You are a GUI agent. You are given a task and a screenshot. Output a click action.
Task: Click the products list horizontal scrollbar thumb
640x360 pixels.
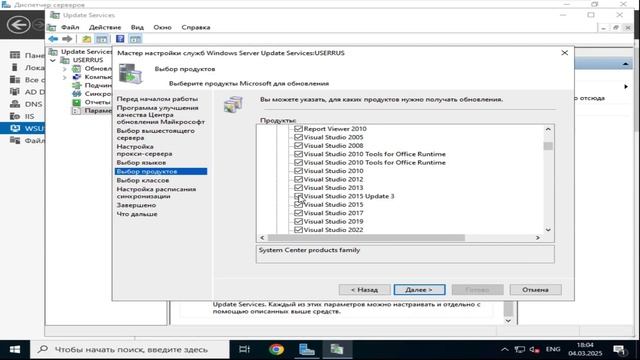[x=366, y=238]
